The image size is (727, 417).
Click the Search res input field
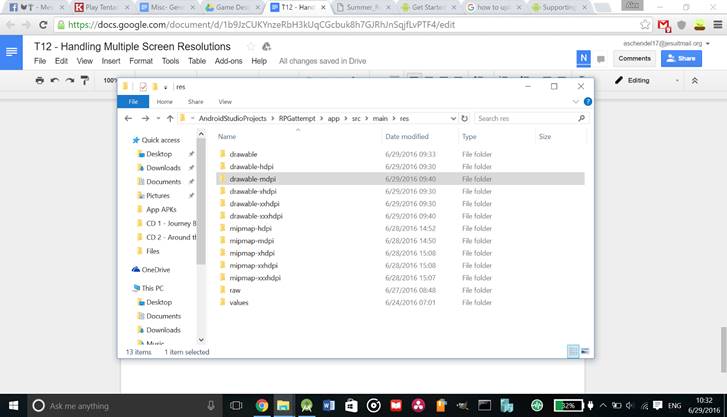[526, 118]
